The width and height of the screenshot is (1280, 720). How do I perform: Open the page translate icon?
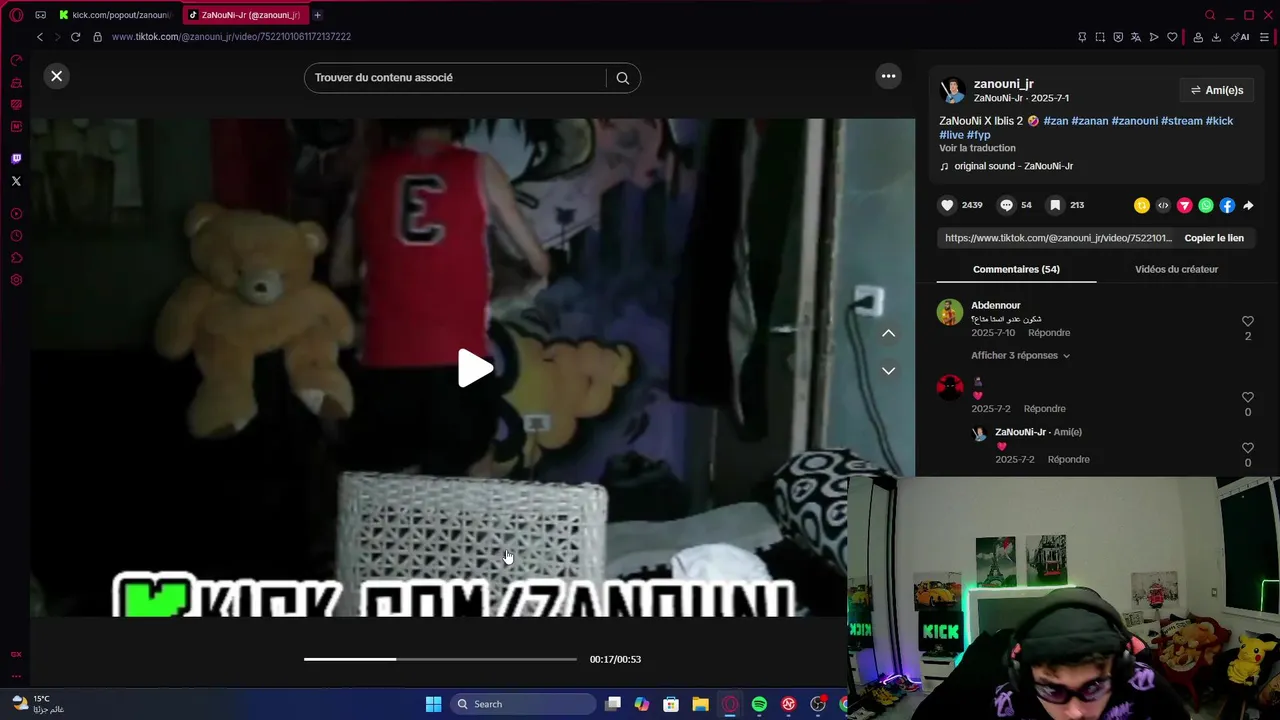(x=1136, y=37)
